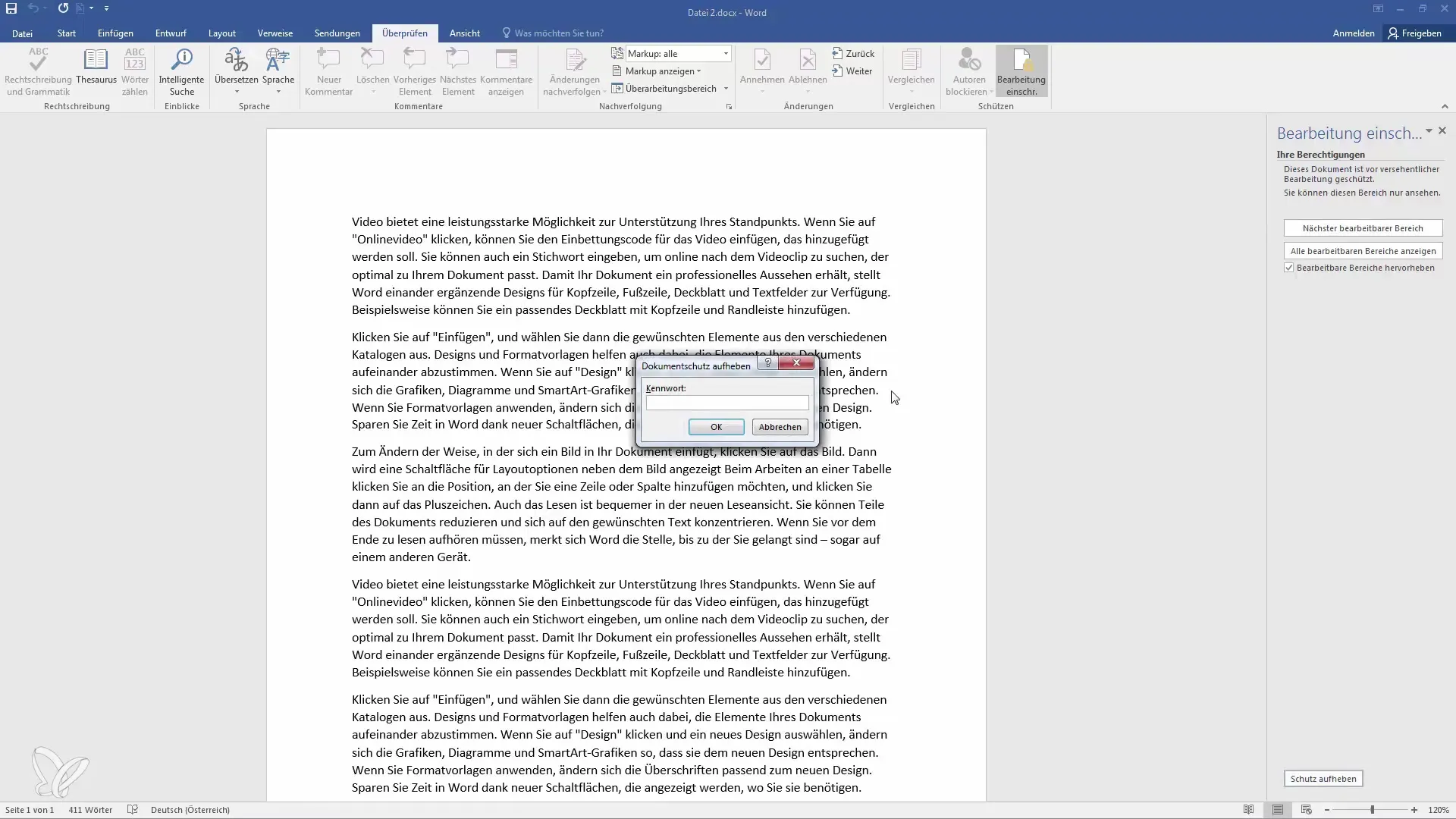Launch Intelligente Suche
The image size is (1456, 819).
point(181,72)
